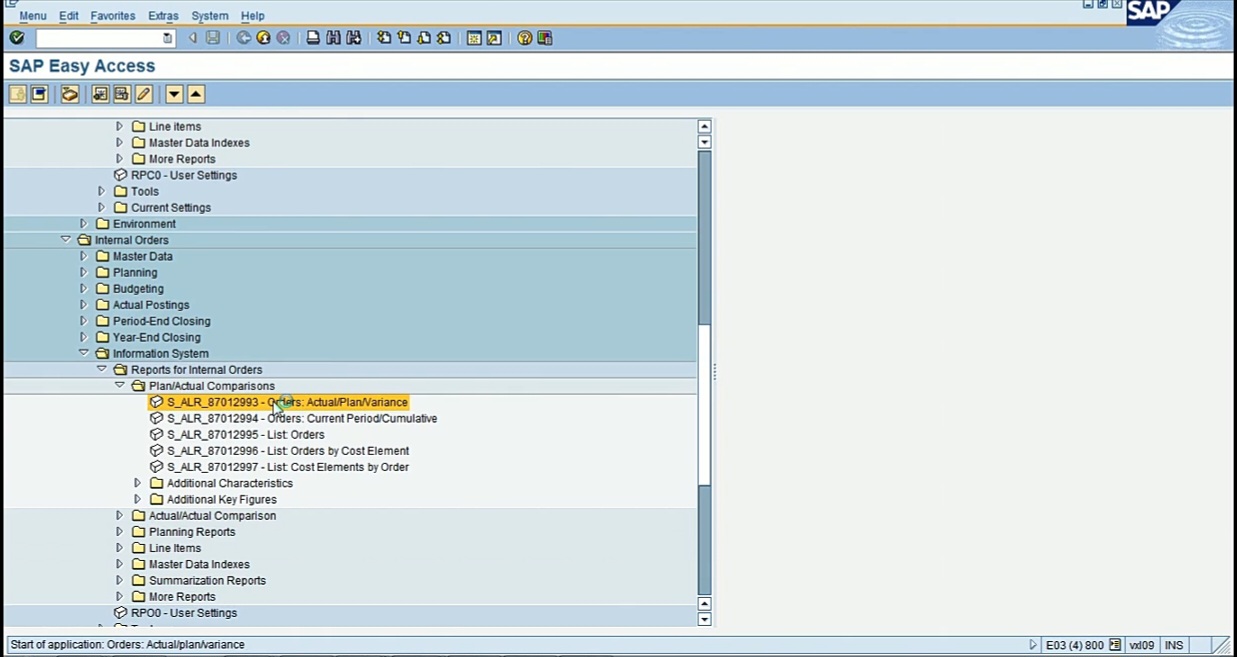1237x657 pixels.
Task: Expand the Environment folder
Action: [84, 224]
